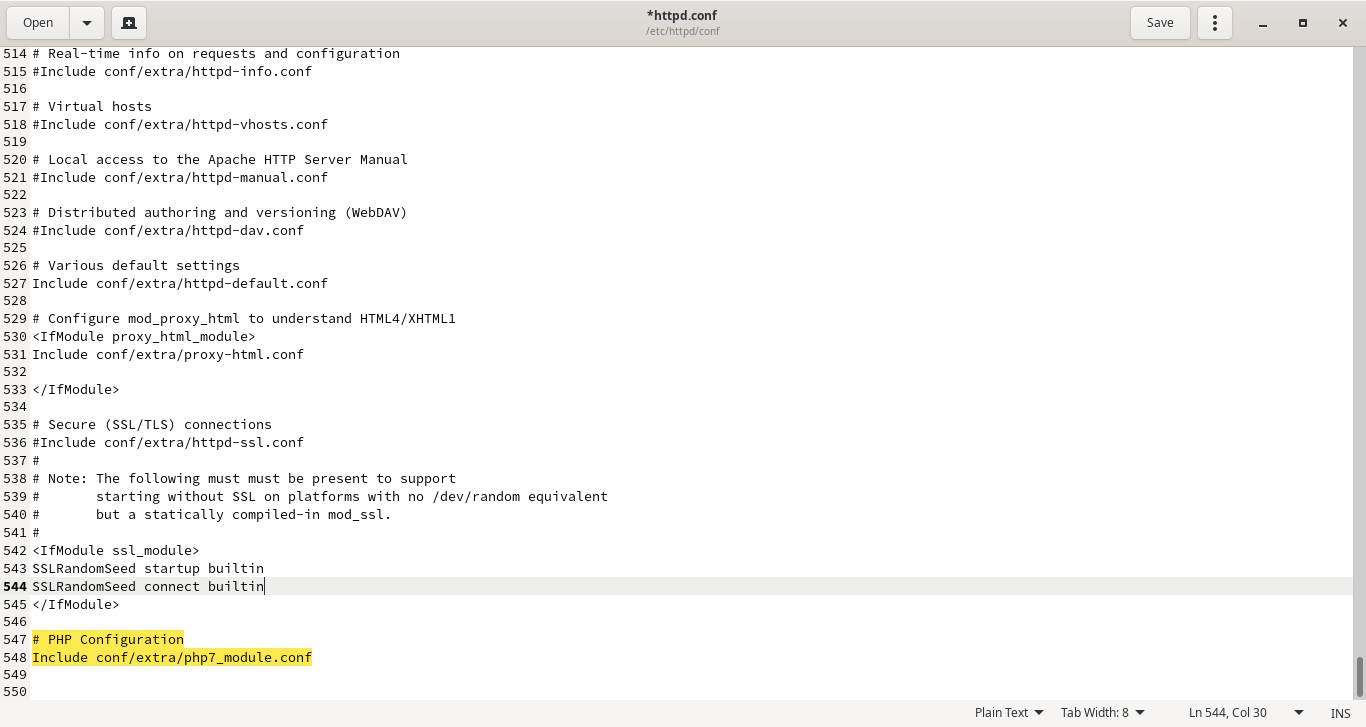
Task: Create a new document with the tab icon
Action: pyautogui.click(x=129, y=23)
